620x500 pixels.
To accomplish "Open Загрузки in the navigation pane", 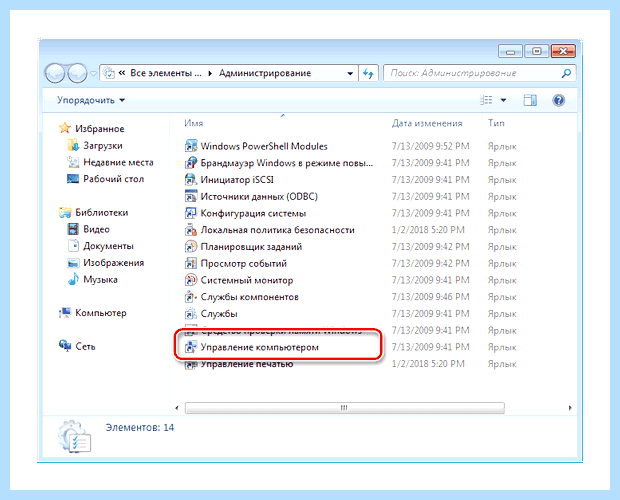I will pos(103,145).
